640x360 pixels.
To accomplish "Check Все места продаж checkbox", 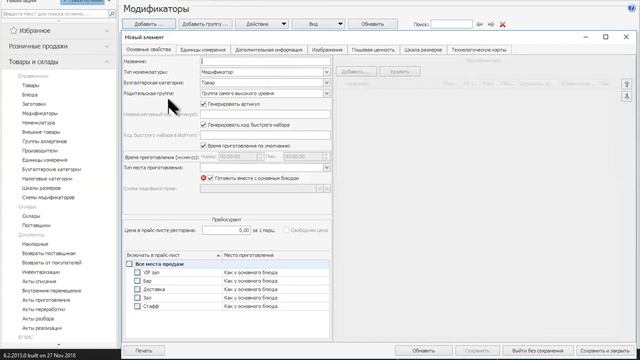I will (x=129, y=264).
